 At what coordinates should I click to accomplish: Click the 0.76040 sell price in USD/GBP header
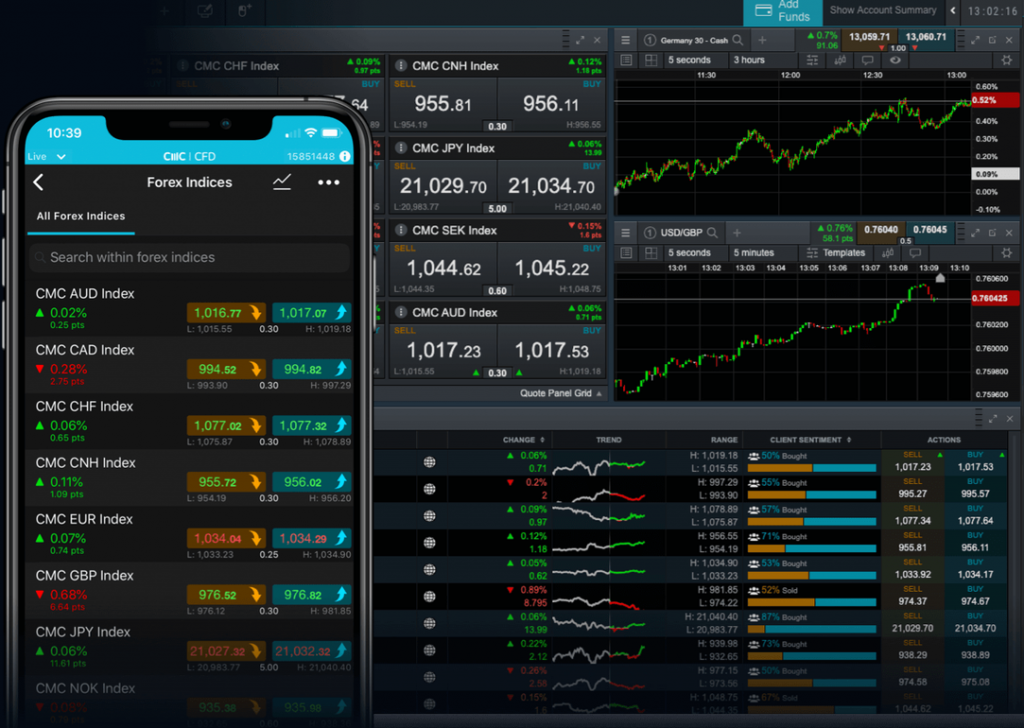(x=880, y=229)
